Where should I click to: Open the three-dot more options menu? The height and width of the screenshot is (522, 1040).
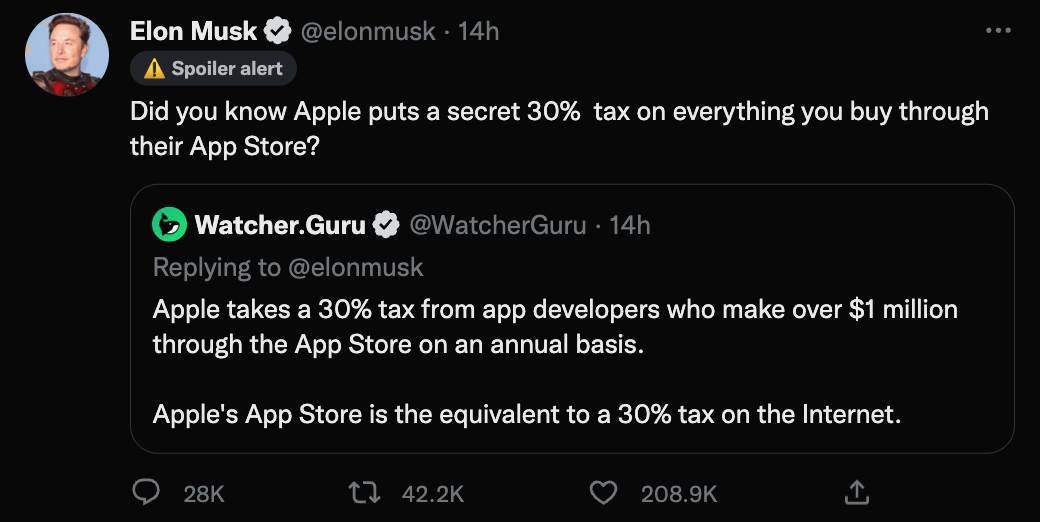click(x=998, y=31)
